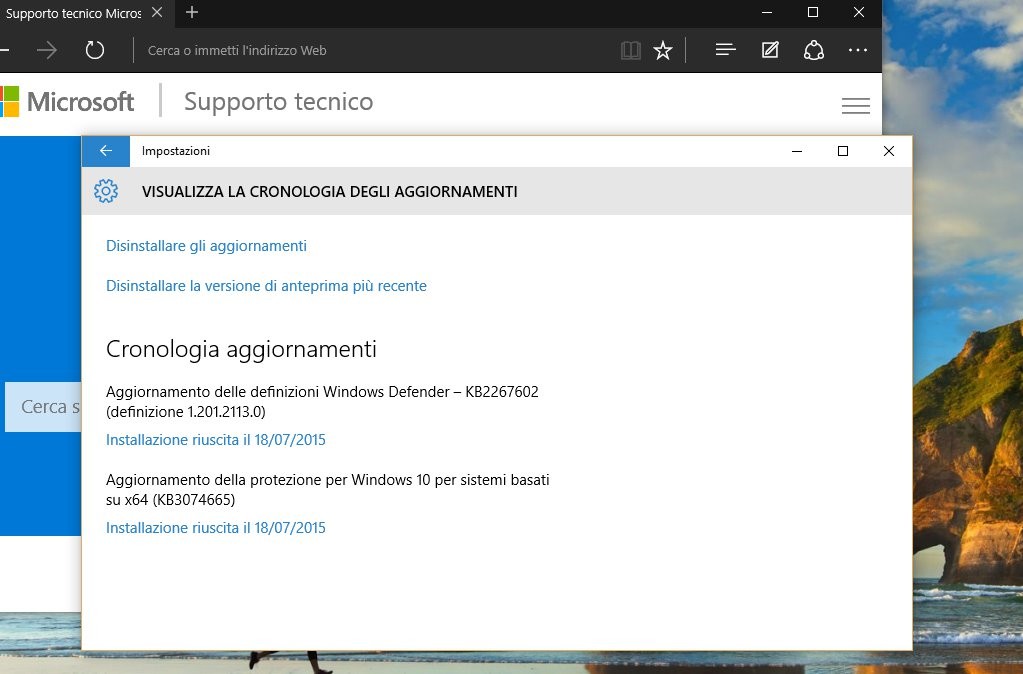Open the Edge Hub panel
The height and width of the screenshot is (674, 1023).
pyautogui.click(x=726, y=50)
